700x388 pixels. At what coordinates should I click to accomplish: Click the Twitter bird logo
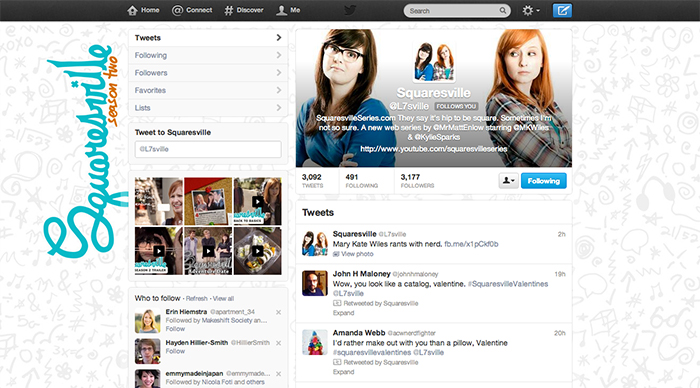pos(350,10)
